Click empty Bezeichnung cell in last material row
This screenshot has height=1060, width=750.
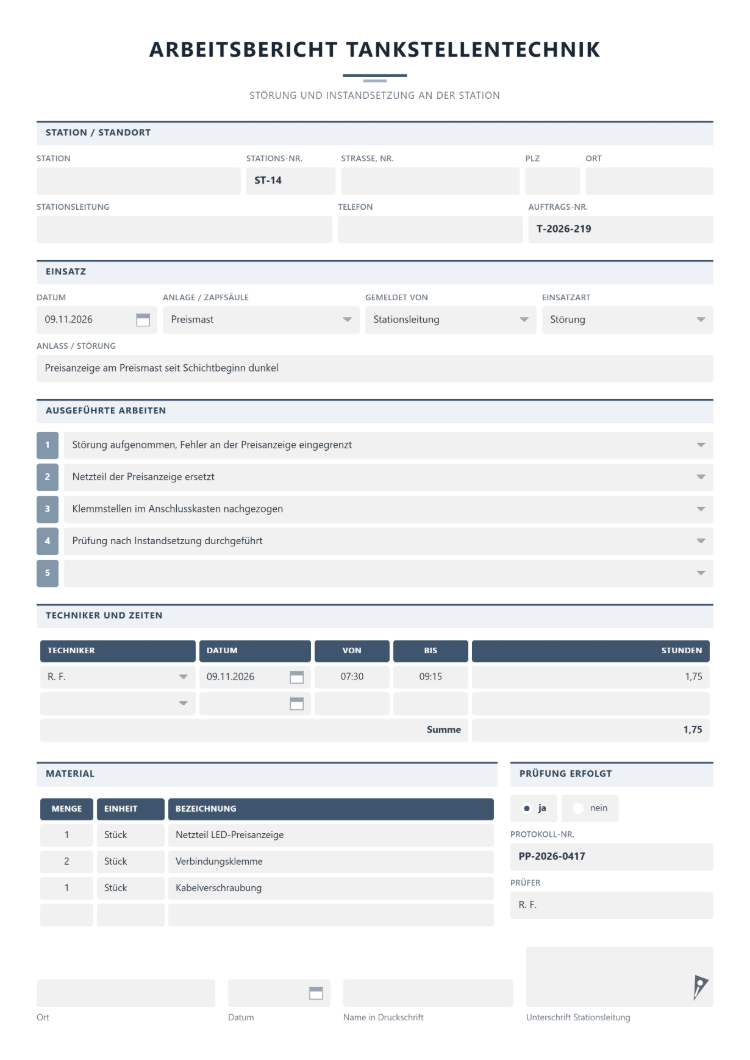[x=331, y=915]
